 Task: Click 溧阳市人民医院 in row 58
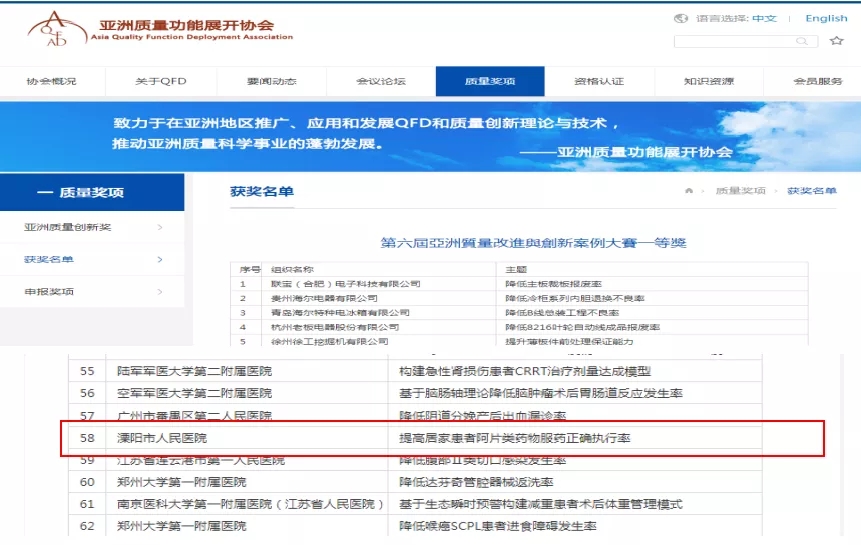(x=162, y=438)
